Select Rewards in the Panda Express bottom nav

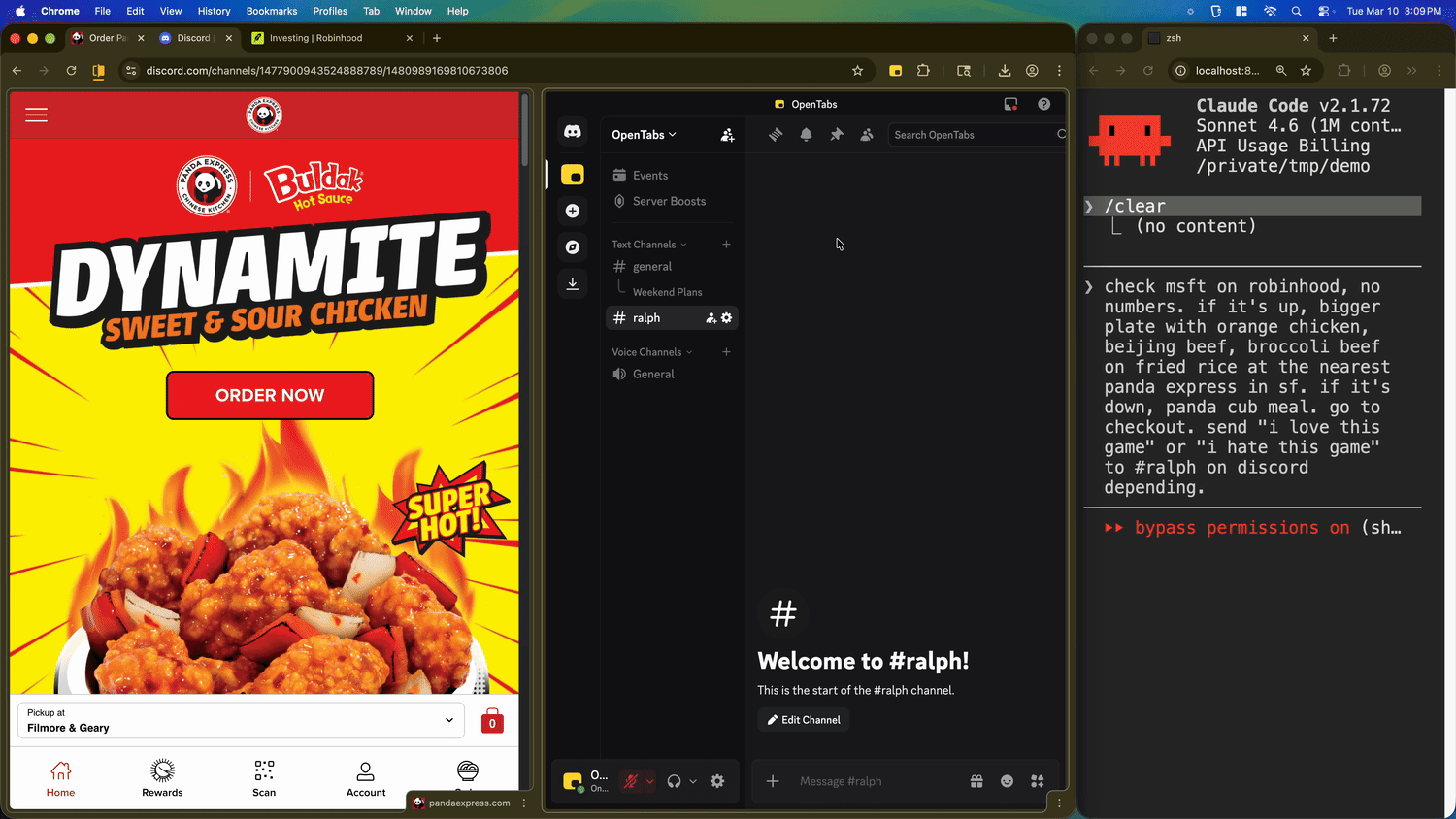pos(161,778)
